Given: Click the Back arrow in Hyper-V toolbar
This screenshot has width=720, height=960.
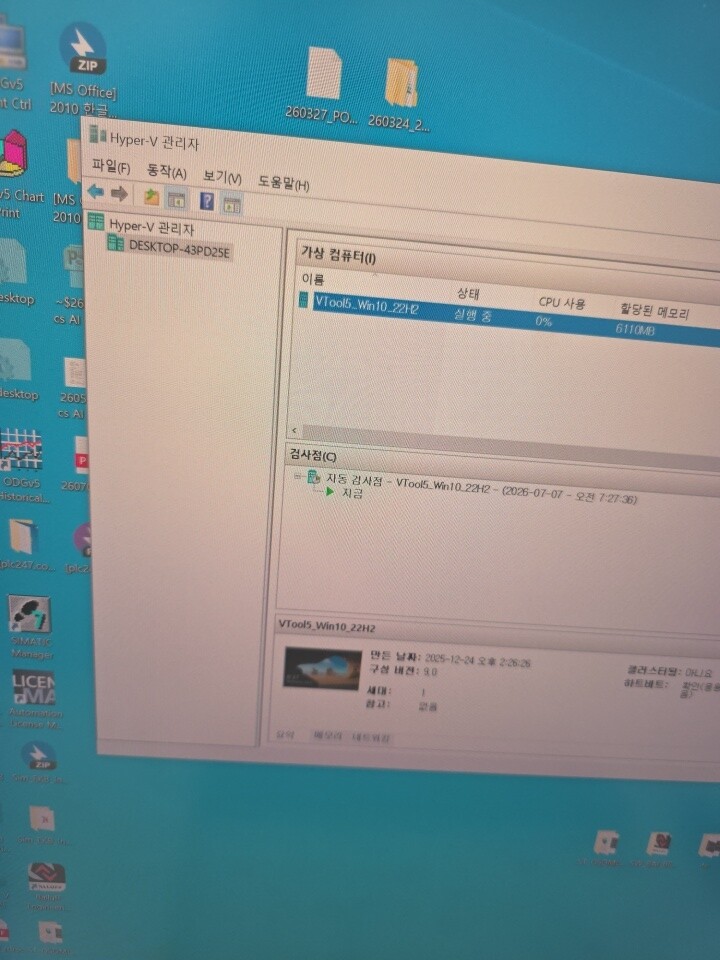Looking at the screenshot, I should point(96,192).
